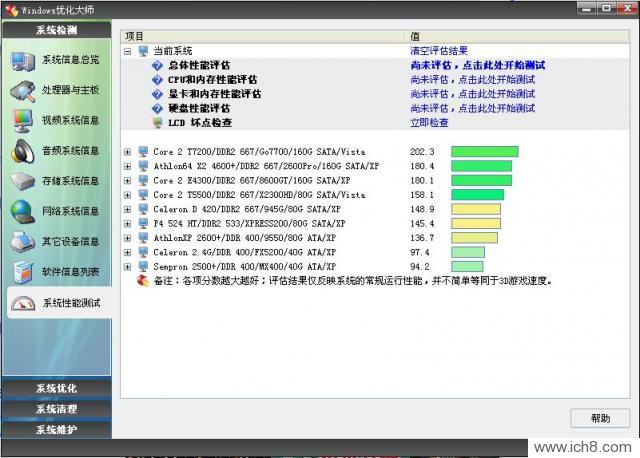
Task: Open 网络系统信息 globe icon
Action: tap(23, 211)
